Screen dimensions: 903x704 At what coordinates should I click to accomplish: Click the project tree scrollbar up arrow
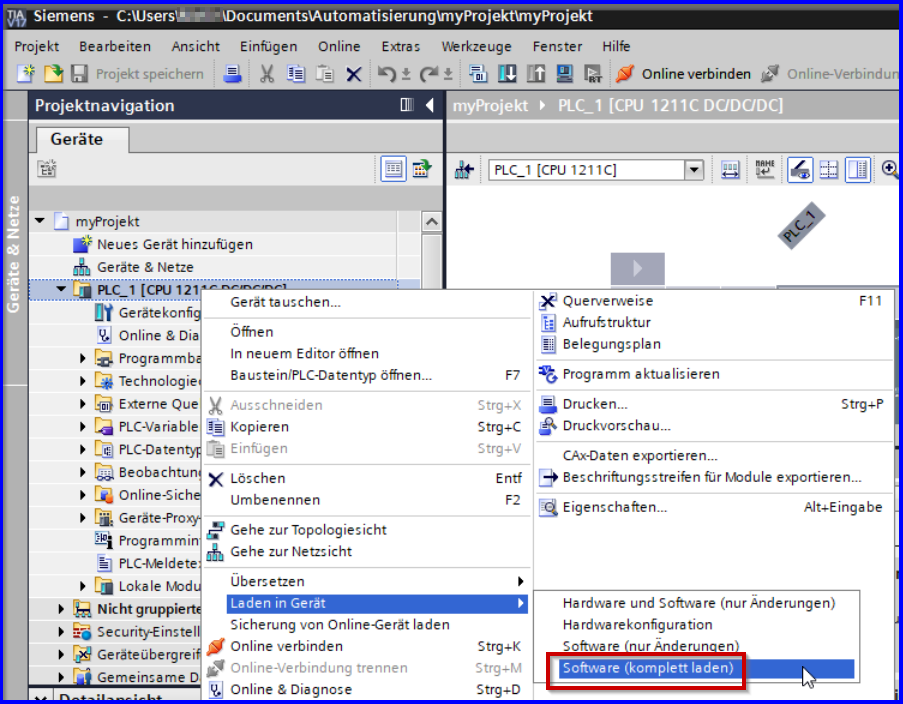(432, 221)
